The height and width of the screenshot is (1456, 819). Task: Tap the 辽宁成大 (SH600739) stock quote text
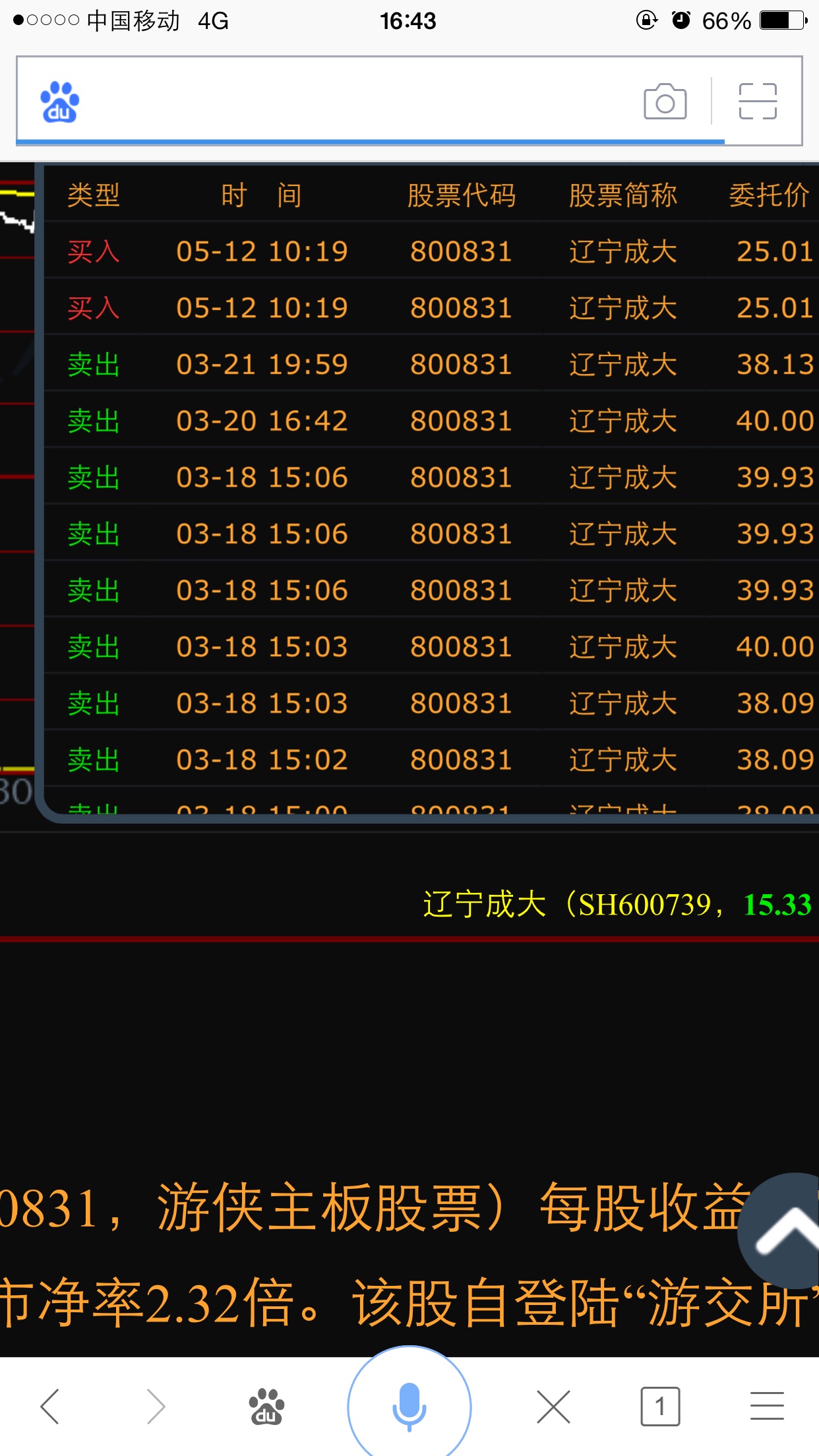(x=617, y=904)
